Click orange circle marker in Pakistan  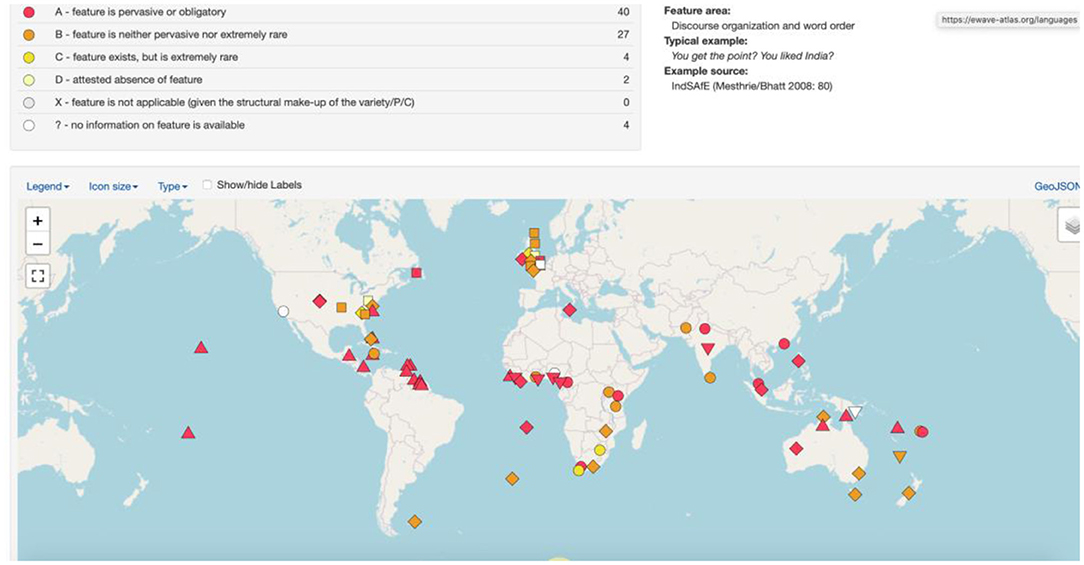pos(686,328)
